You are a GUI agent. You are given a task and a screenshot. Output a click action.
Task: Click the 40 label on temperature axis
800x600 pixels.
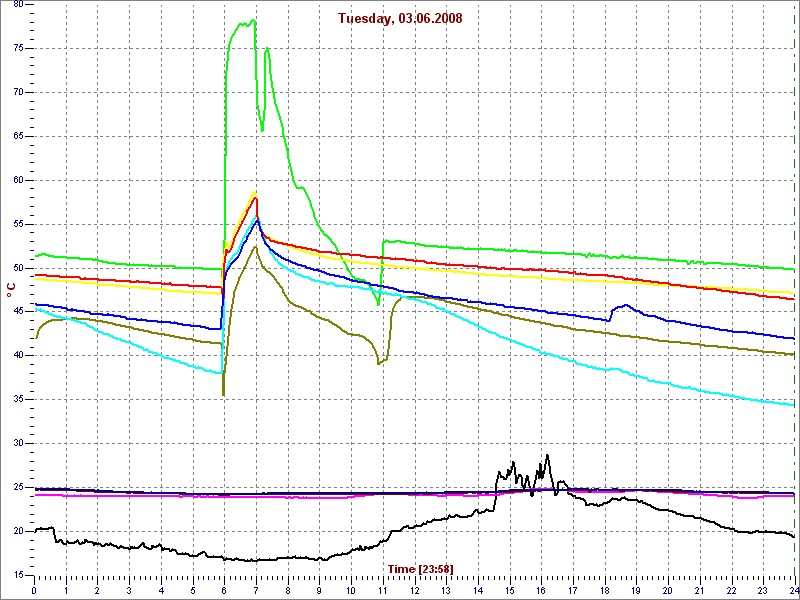pos(18,356)
